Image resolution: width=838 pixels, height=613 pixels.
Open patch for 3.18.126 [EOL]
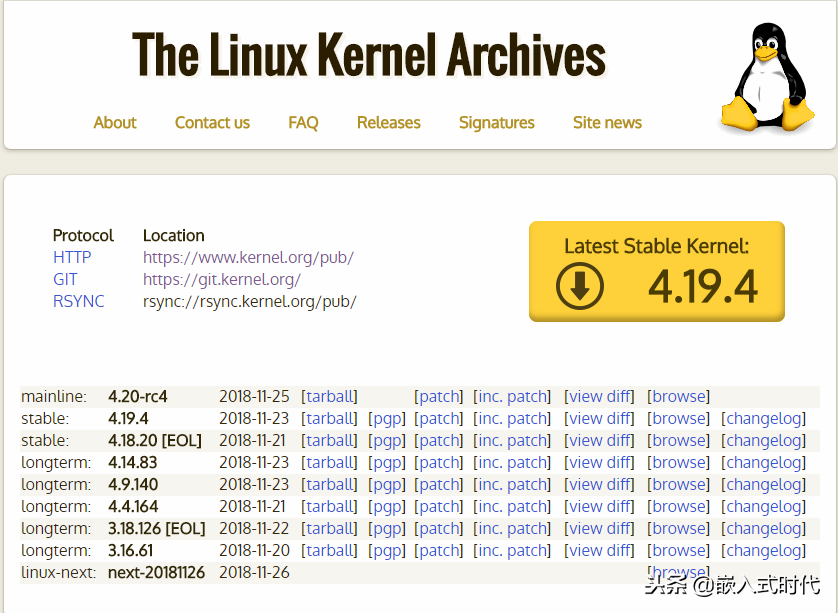click(x=438, y=529)
